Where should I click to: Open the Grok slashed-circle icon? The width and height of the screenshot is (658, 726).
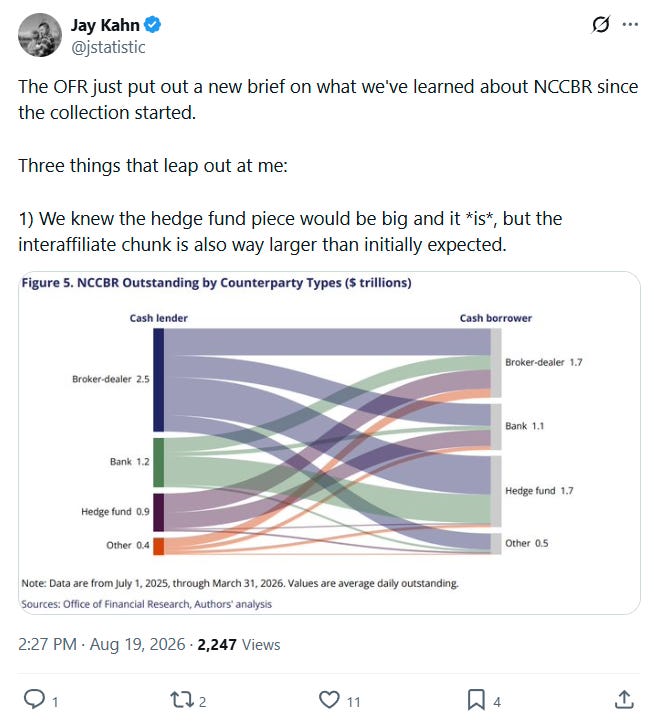tap(601, 24)
